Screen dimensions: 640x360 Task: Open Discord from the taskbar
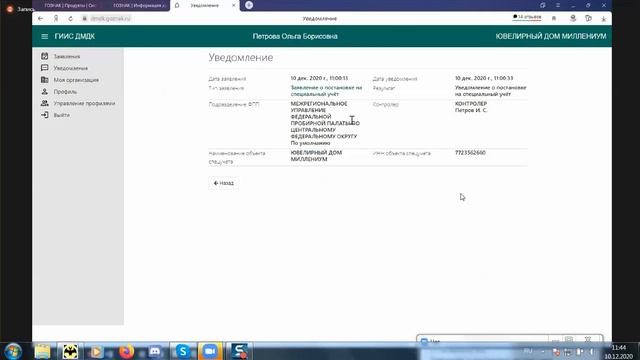pos(155,351)
